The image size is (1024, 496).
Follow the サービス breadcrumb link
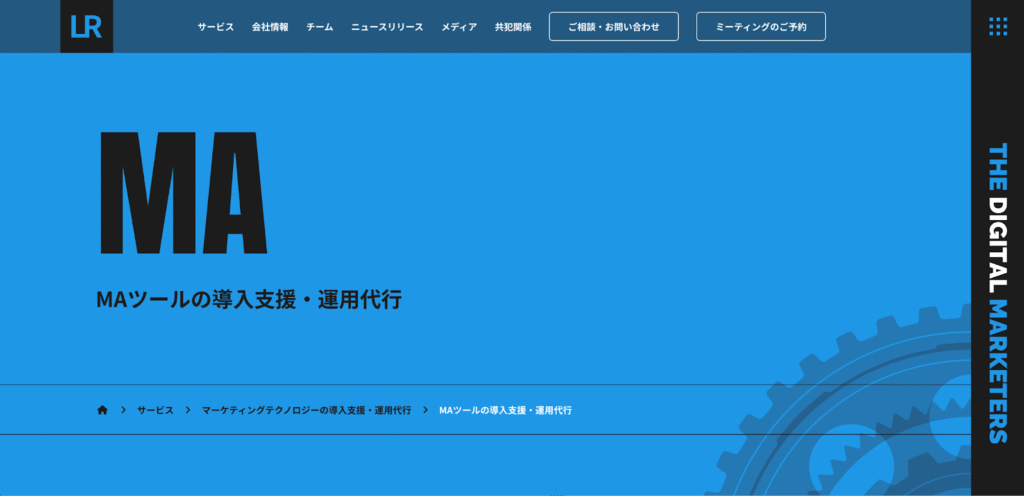click(155, 410)
